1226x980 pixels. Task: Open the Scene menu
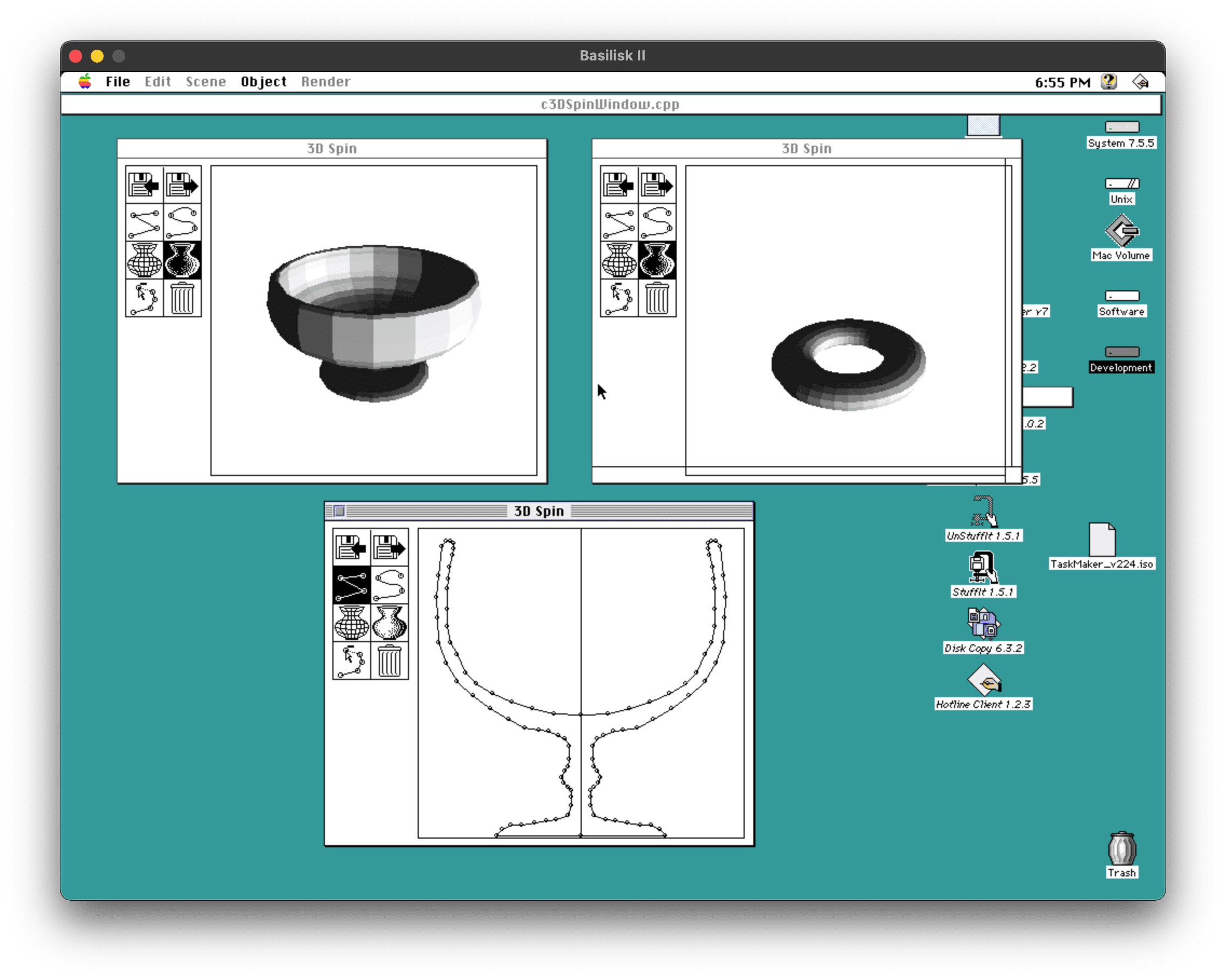click(205, 81)
